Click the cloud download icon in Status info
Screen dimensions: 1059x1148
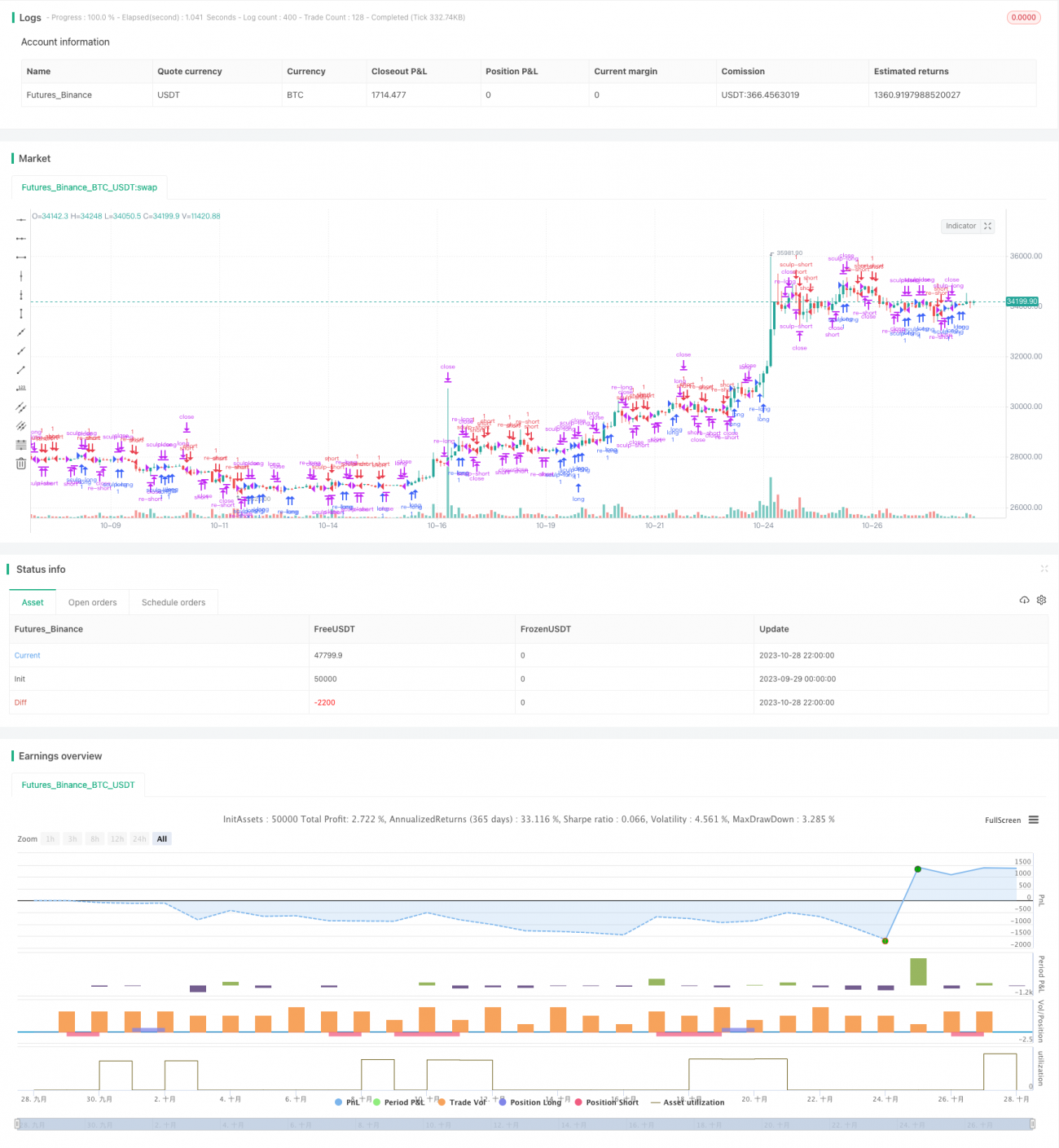[x=1025, y=600]
